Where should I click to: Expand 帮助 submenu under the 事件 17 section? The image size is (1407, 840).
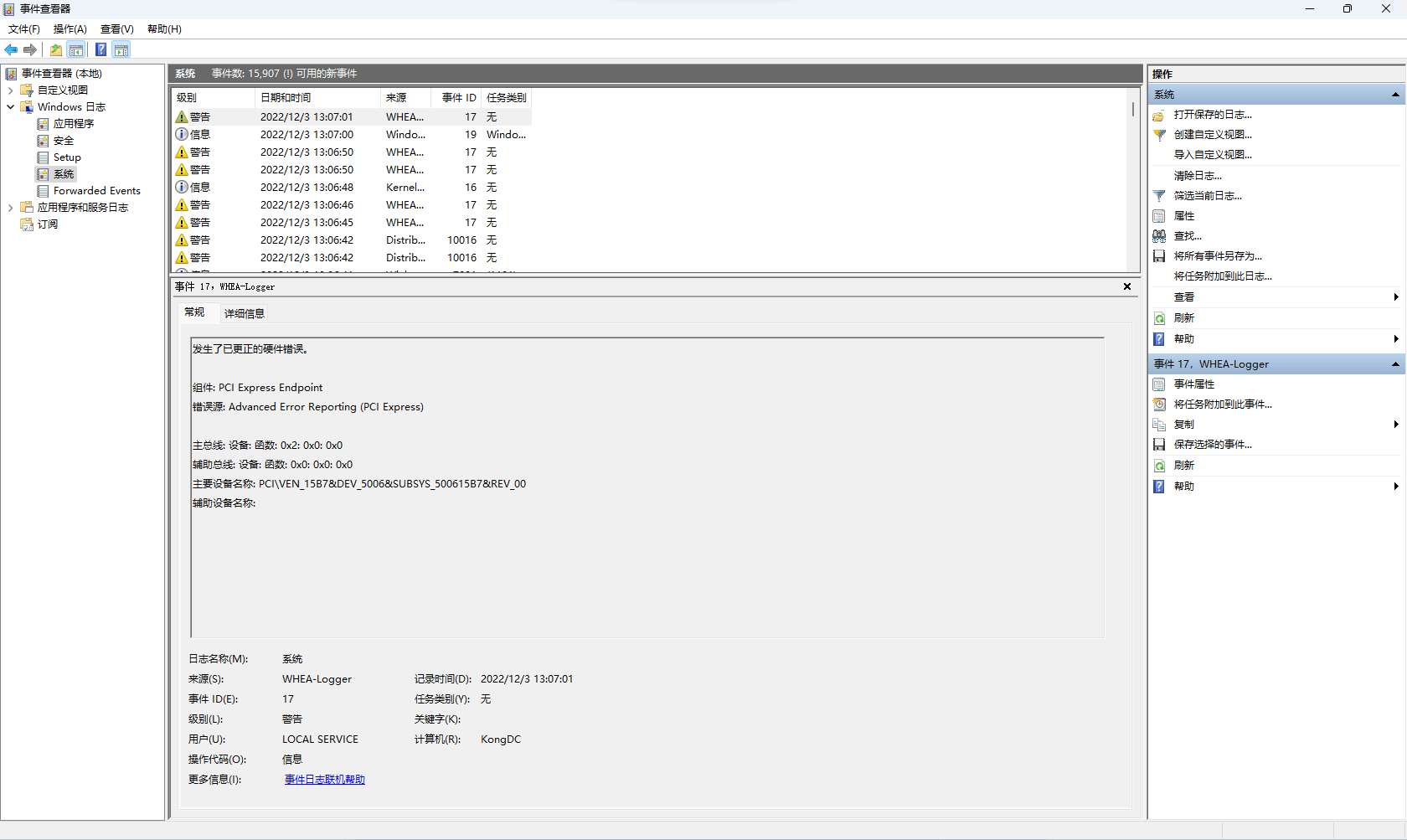tap(1396, 487)
